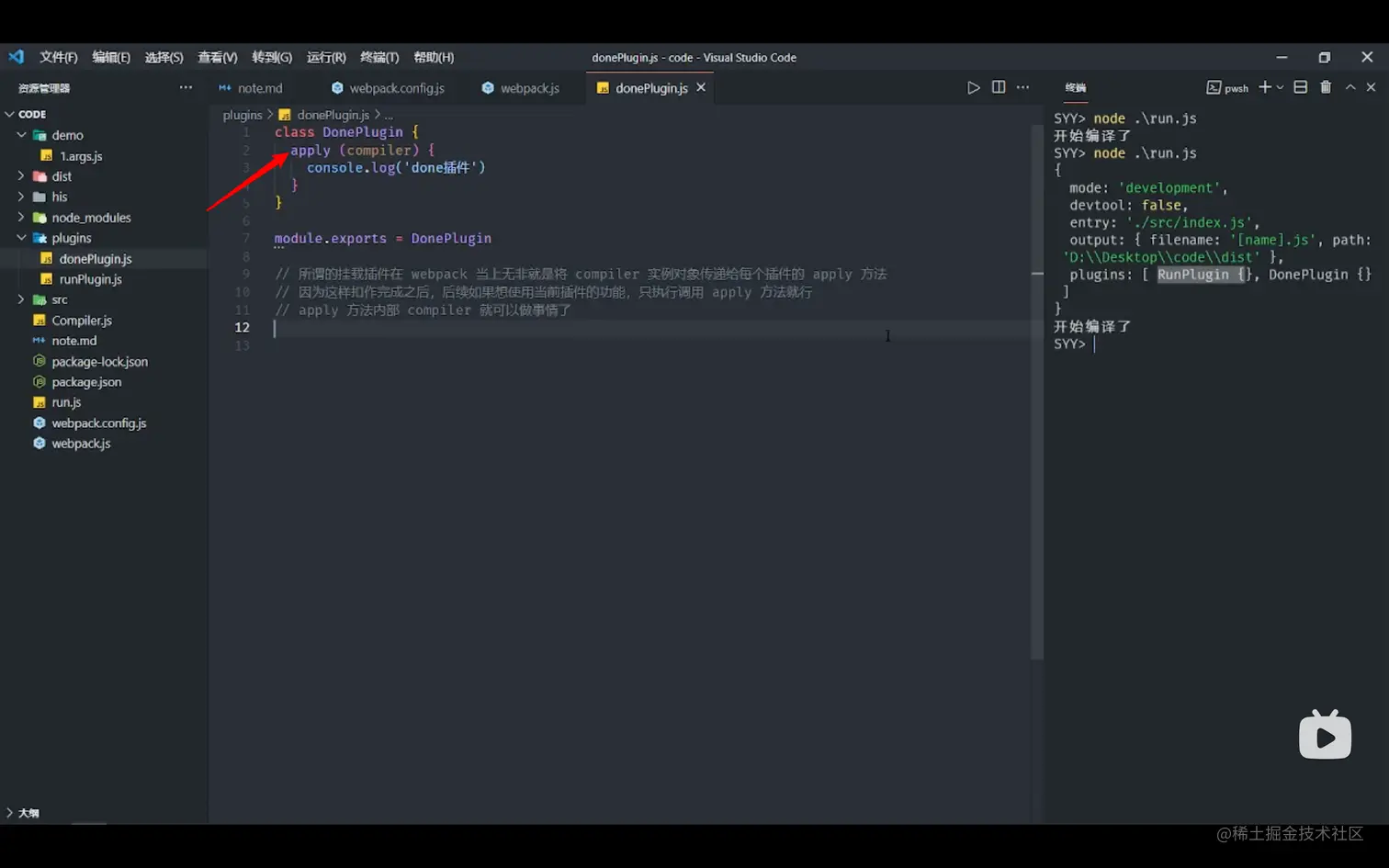Close the terminal panel

(1371, 87)
